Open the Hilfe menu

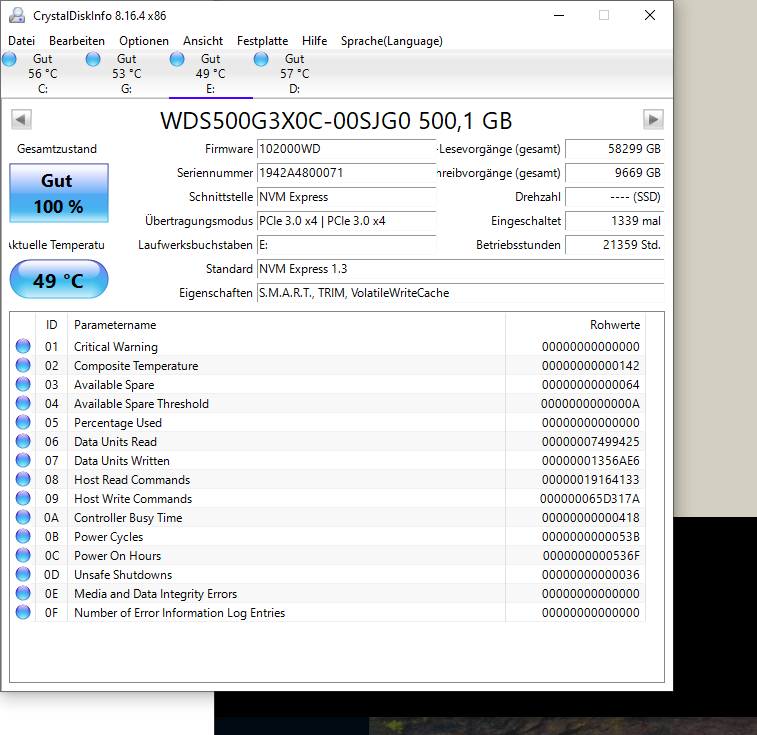[x=314, y=41]
